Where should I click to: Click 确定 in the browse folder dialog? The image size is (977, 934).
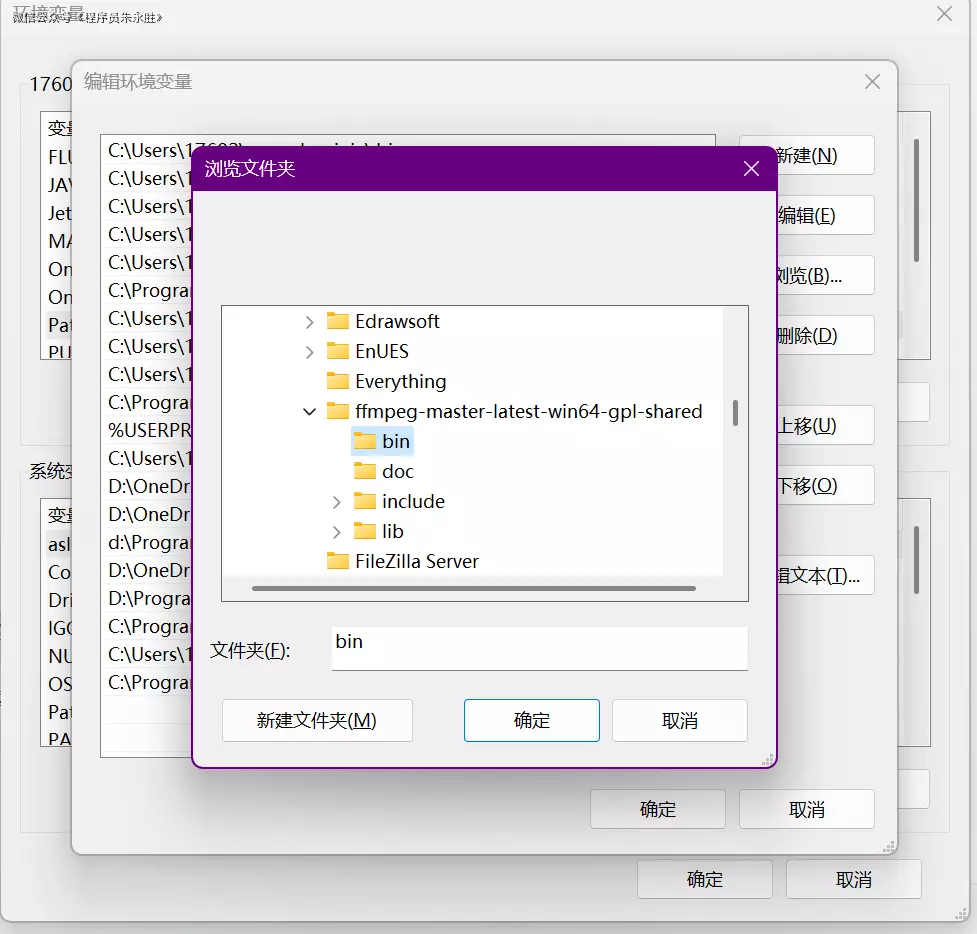point(531,720)
